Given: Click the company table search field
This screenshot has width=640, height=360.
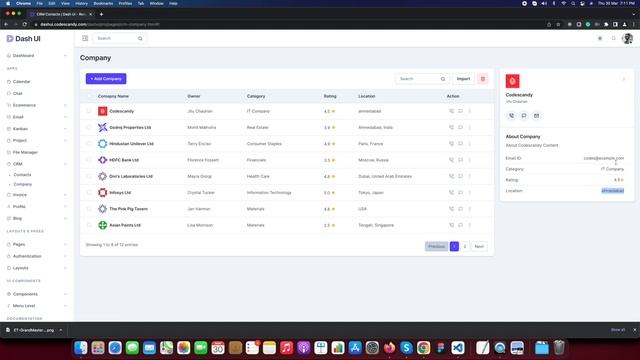Looking at the screenshot, I should [x=422, y=79].
